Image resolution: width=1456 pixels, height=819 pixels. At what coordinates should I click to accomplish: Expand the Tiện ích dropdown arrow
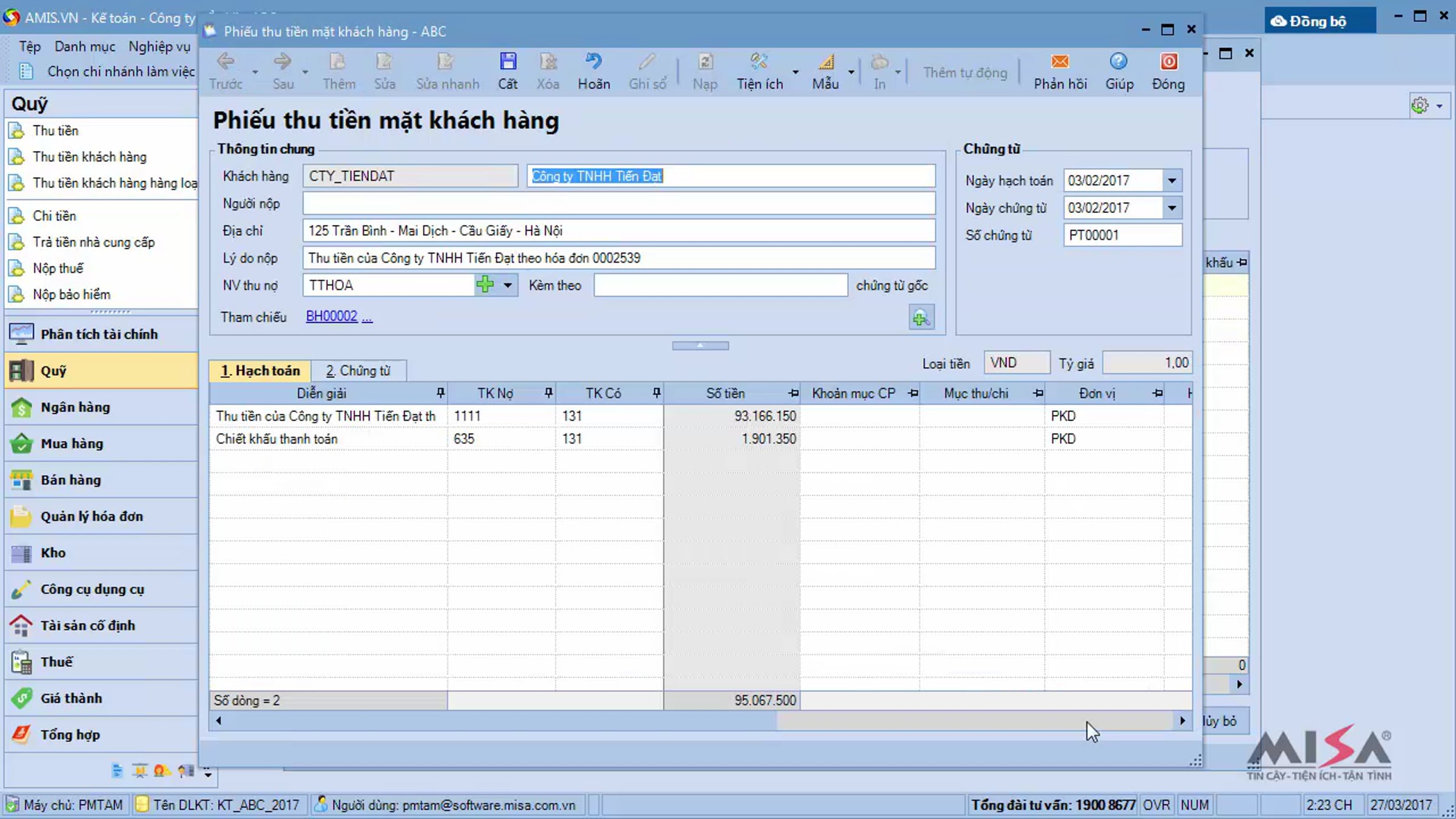tap(795, 72)
